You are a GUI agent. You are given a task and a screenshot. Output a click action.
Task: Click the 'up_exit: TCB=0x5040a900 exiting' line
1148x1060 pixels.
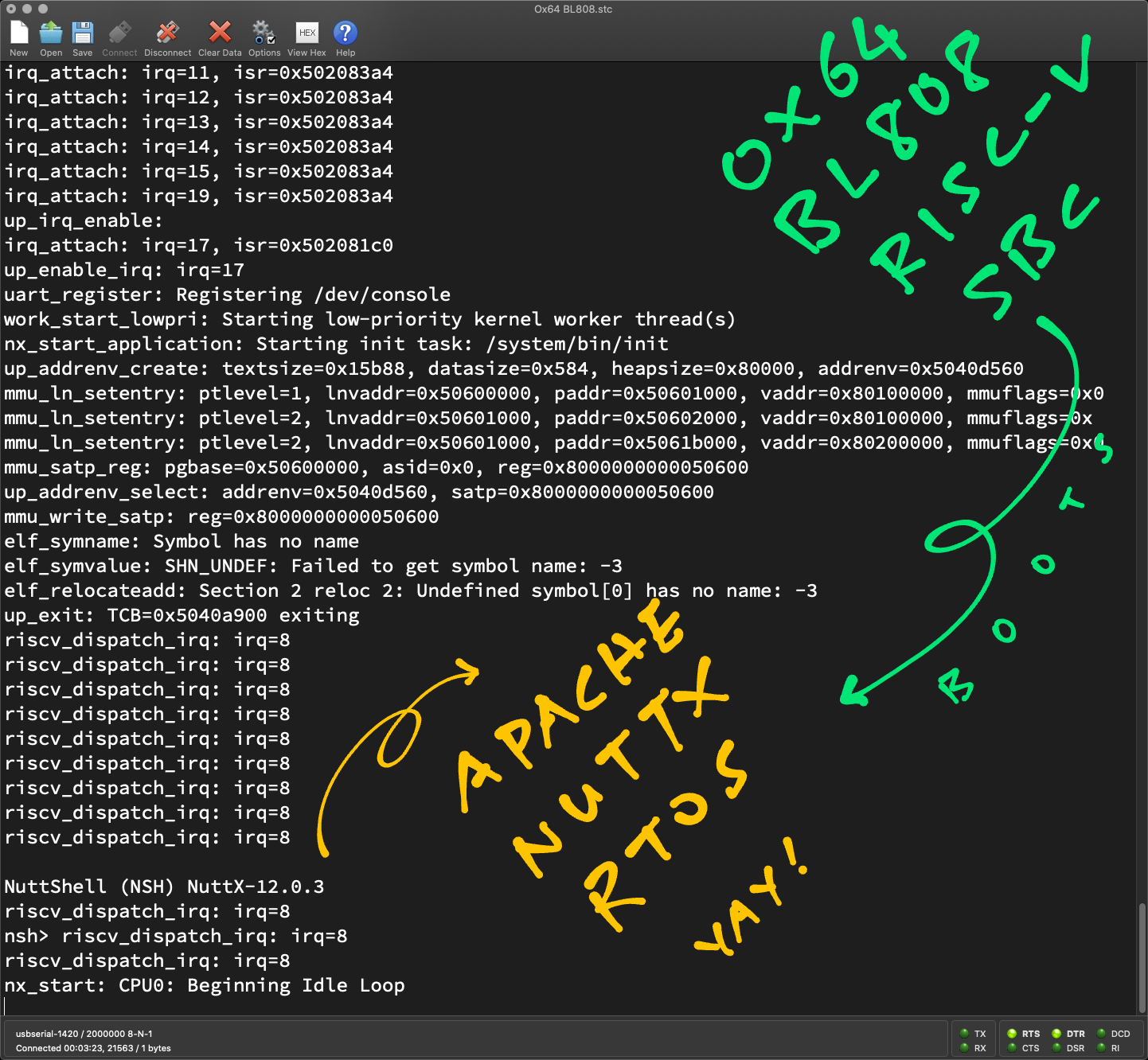182,615
